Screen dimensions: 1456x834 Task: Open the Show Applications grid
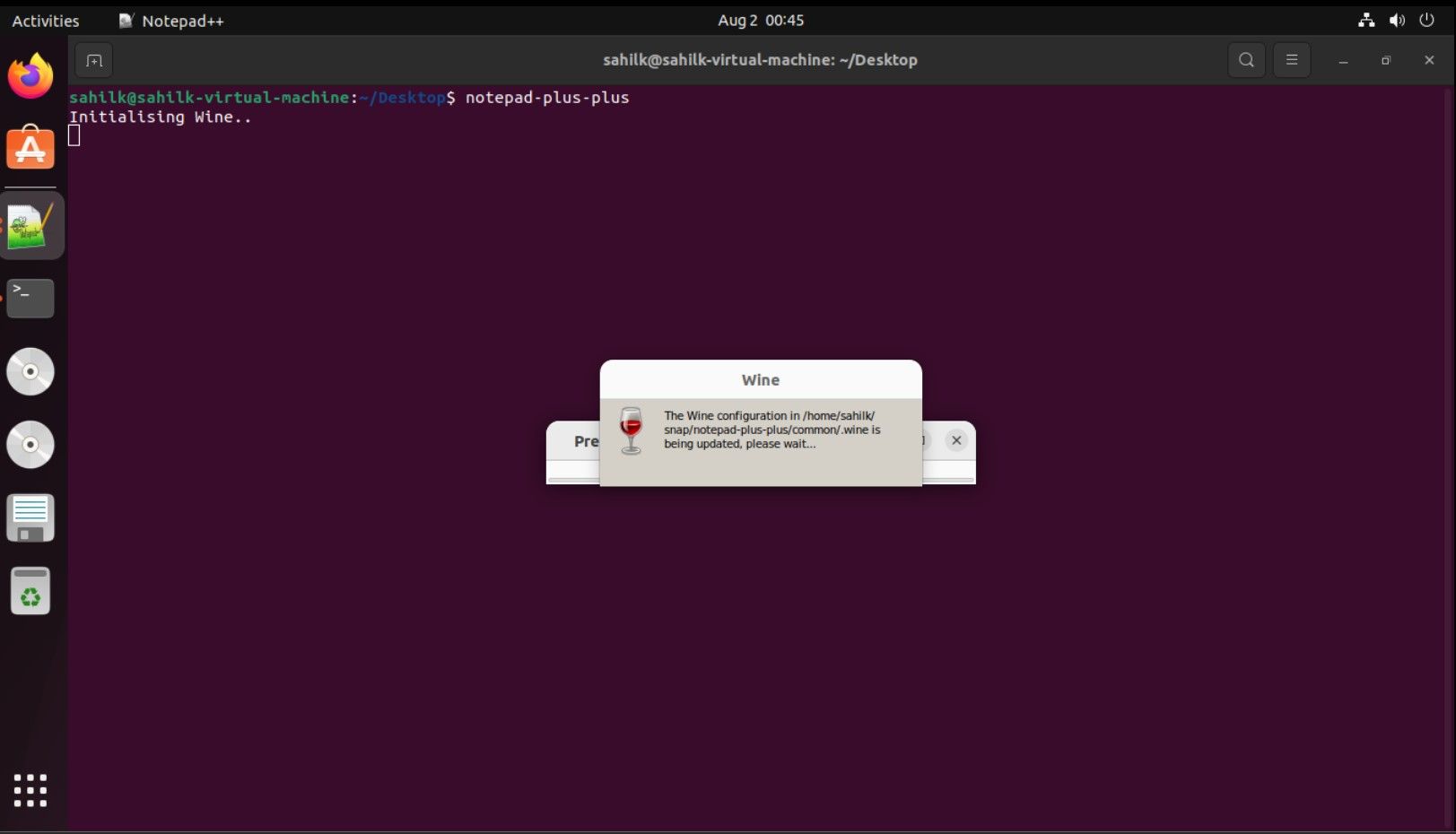(31, 790)
